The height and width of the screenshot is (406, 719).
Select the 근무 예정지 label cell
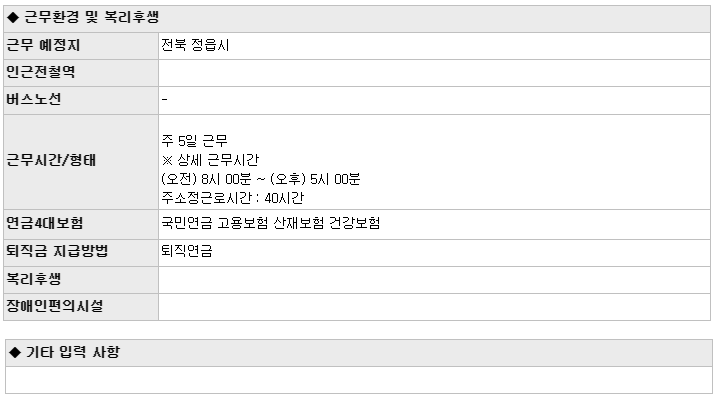pos(81,45)
